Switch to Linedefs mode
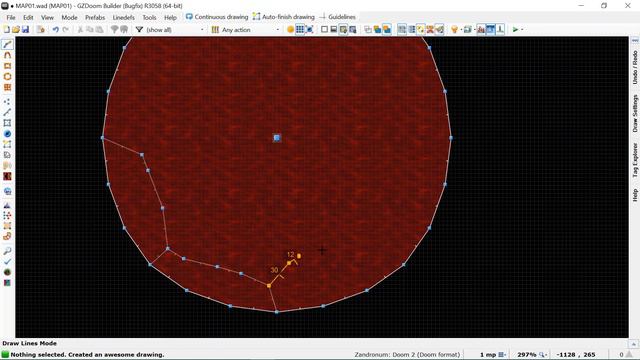The image size is (640, 360). pos(7,112)
